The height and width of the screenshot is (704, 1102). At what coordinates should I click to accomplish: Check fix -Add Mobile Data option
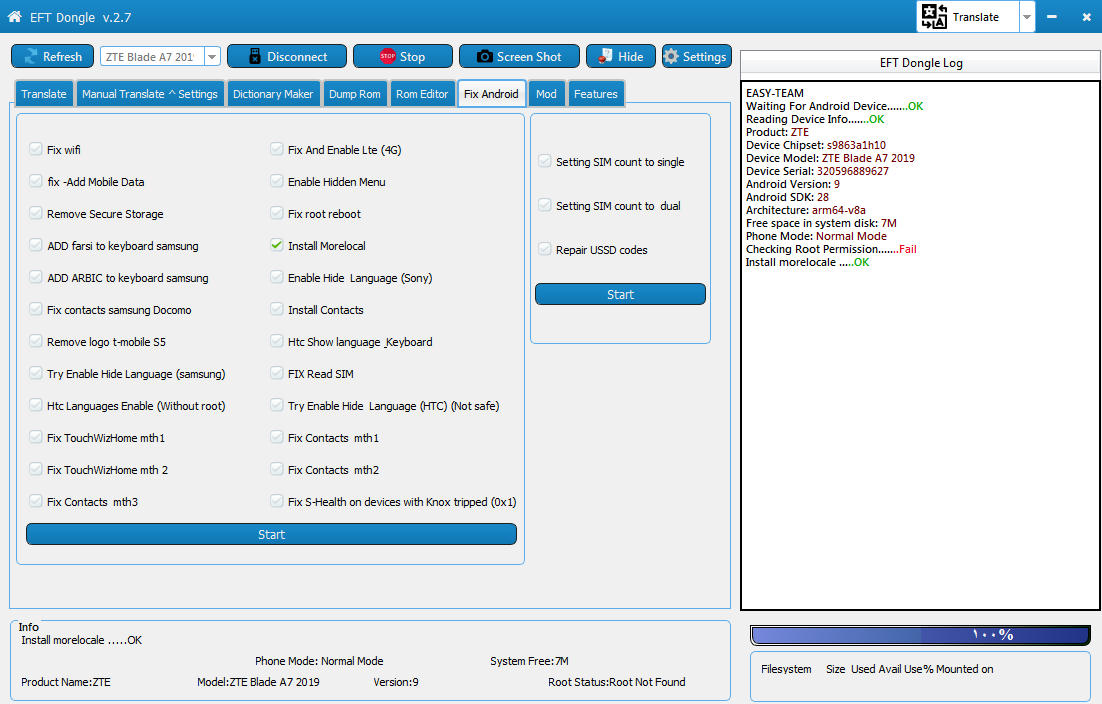pyautogui.click(x=36, y=181)
